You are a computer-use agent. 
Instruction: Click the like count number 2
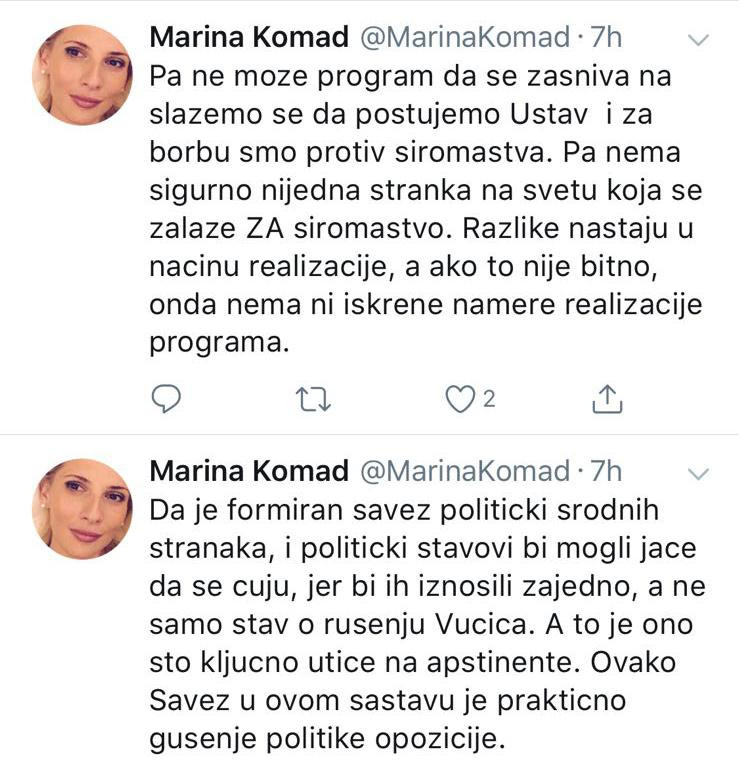pyautogui.click(x=489, y=400)
